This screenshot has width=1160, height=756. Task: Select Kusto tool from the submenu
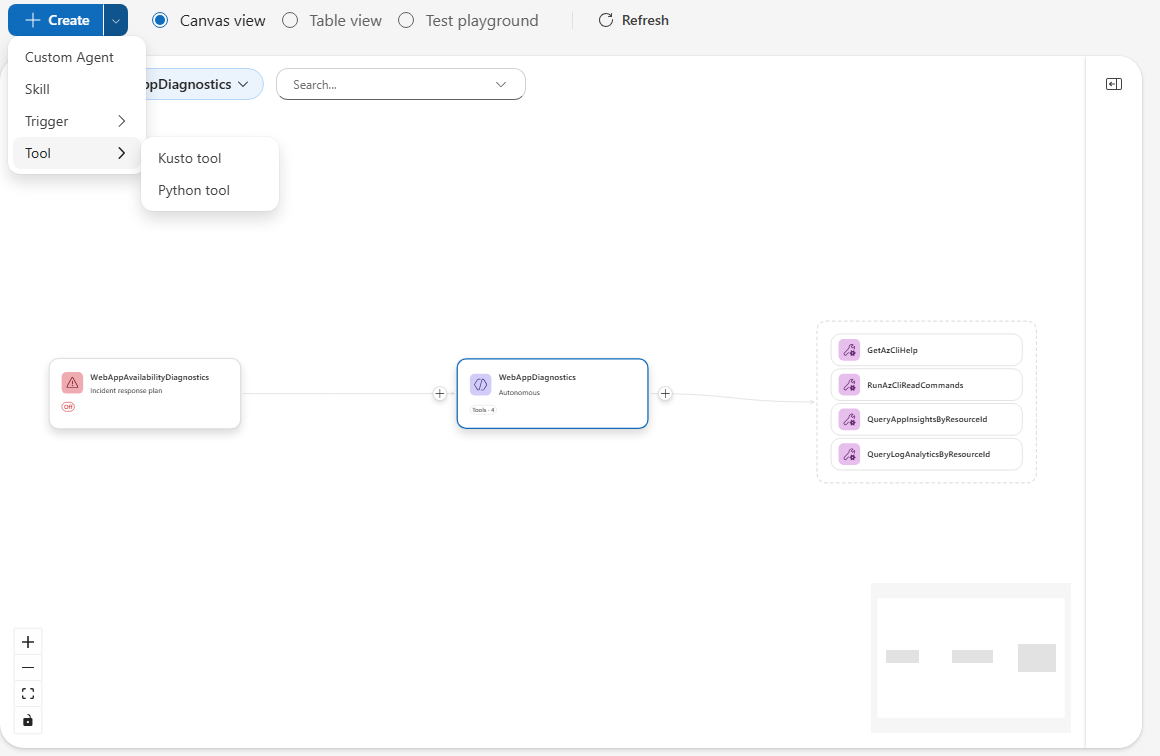click(x=210, y=158)
